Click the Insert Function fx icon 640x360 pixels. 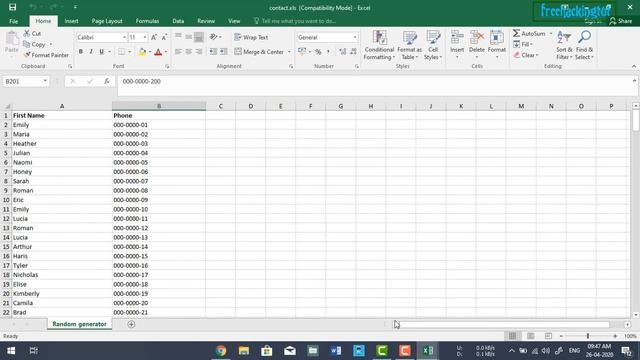(x=107, y=81)
